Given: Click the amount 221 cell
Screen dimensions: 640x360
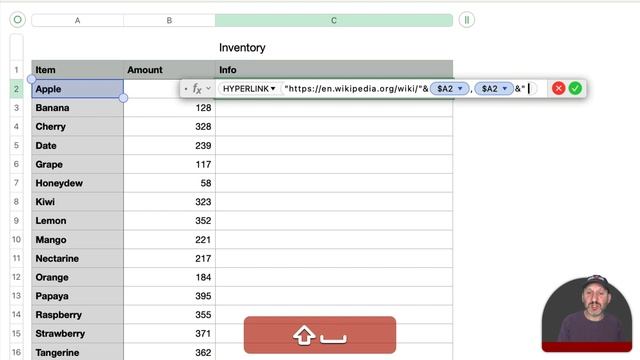Looking at the screenshot, I should coord(169,240).
